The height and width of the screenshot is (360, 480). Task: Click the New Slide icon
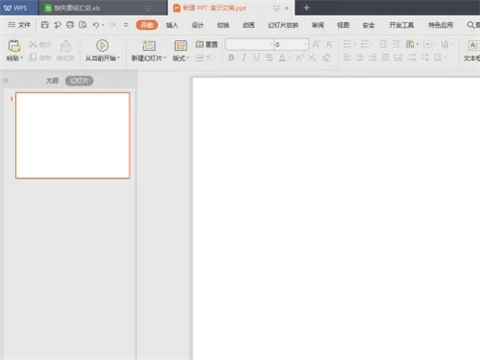click(x=149, y=46)
